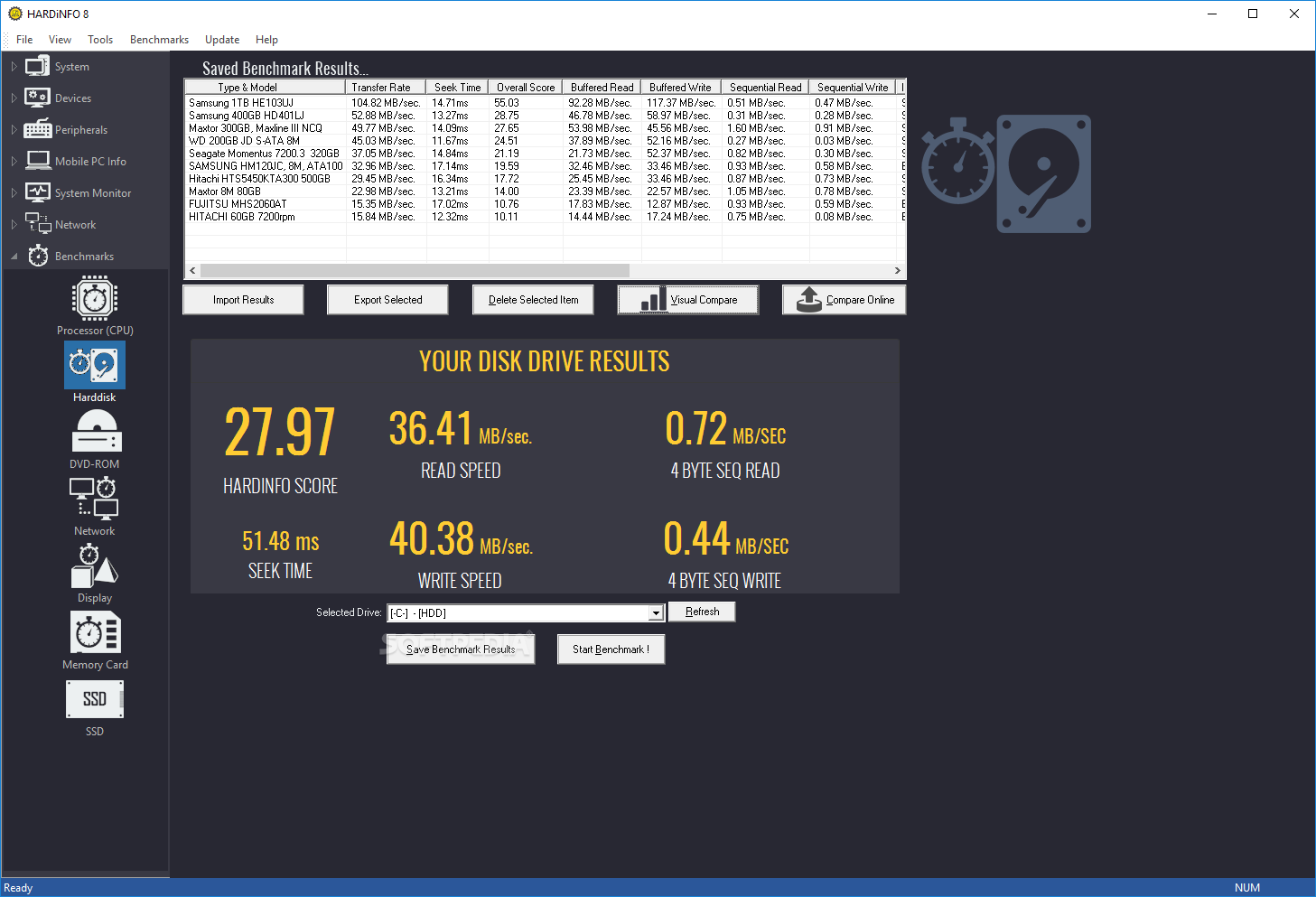Select the Network benchmark icon
Screen dimensions: 1316x897
(94, 499)
